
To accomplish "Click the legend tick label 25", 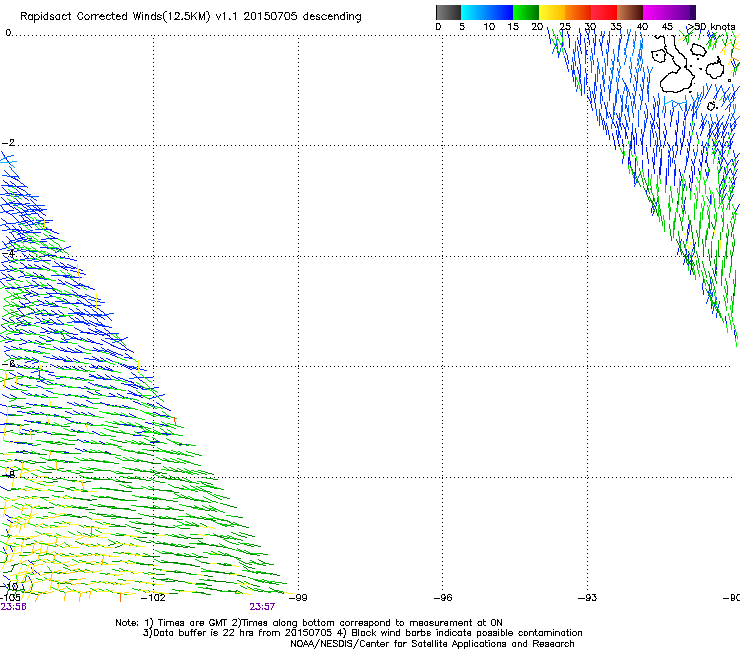I will pyautogui.click(x=565, y=27).
